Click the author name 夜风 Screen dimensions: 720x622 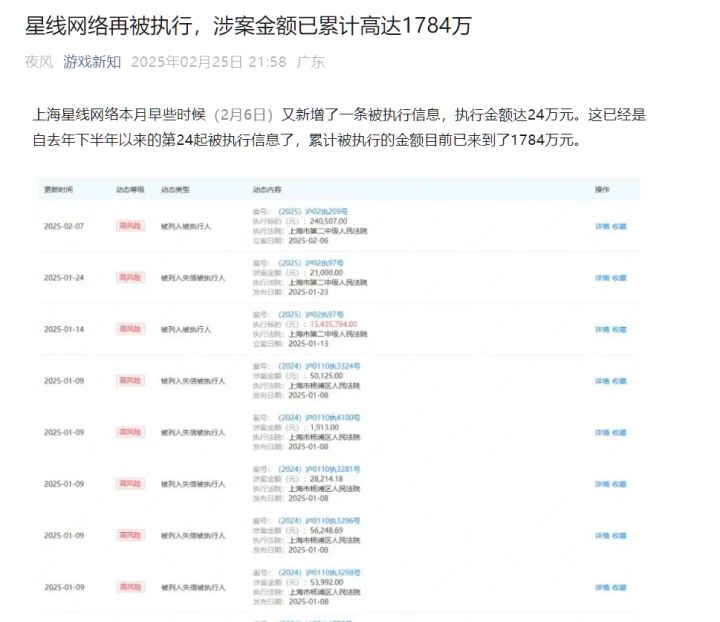tap(39, 62)
